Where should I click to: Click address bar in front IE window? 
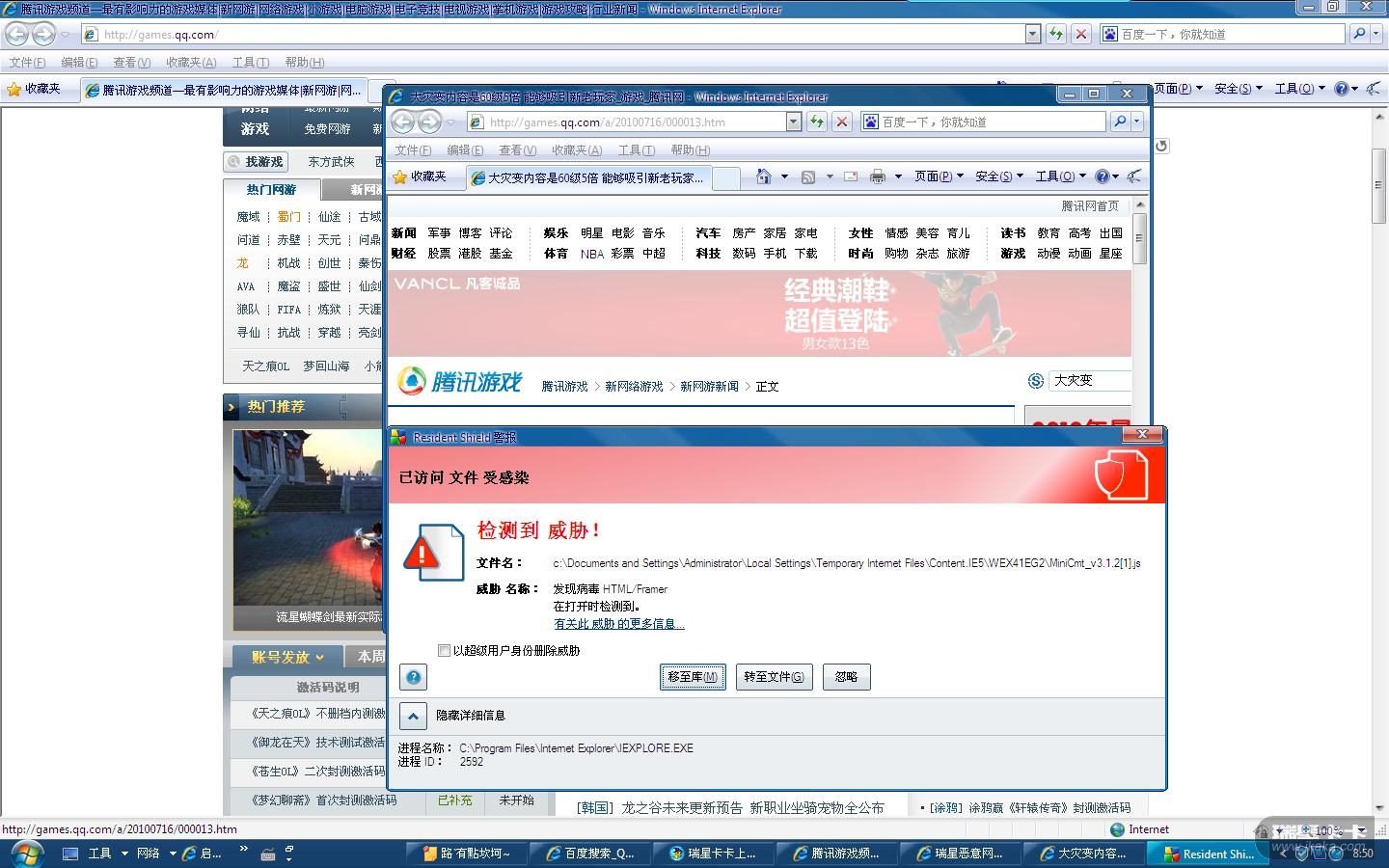pos(636,122)
